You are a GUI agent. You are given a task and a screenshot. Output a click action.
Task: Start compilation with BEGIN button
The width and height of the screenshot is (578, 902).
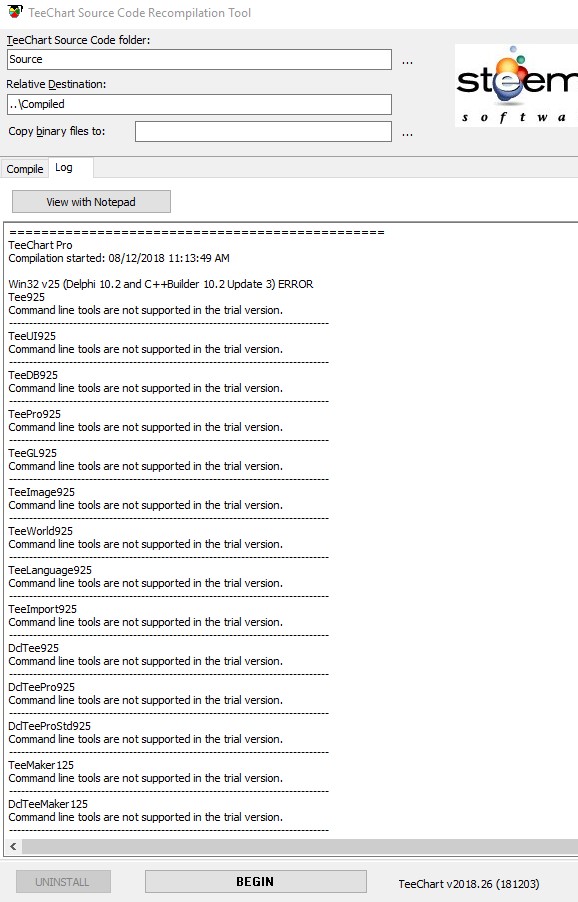pyautogui.click(x=255, y=881)
